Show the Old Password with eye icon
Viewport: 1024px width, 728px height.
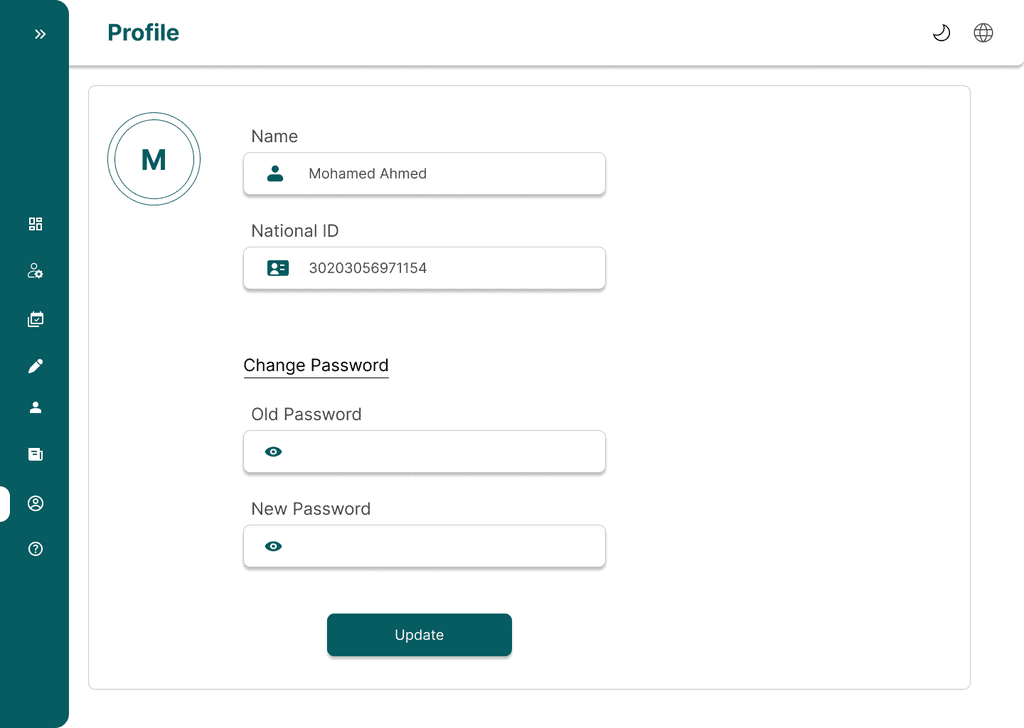click(x=273, y=452)
